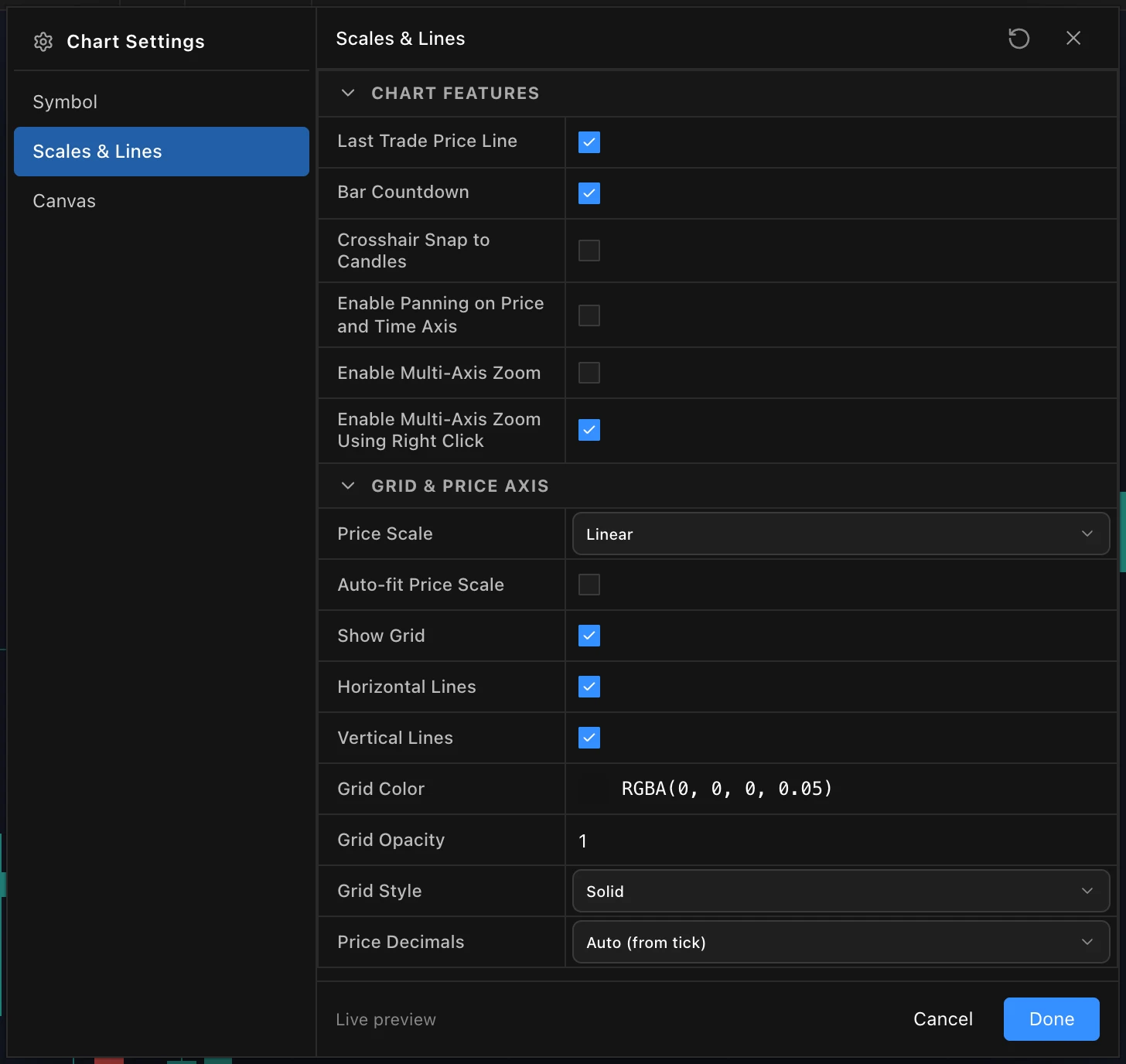Click the "CHART FEATURES" heading text
This screenshot has height=1064, width=1126.
pos(456,93)
